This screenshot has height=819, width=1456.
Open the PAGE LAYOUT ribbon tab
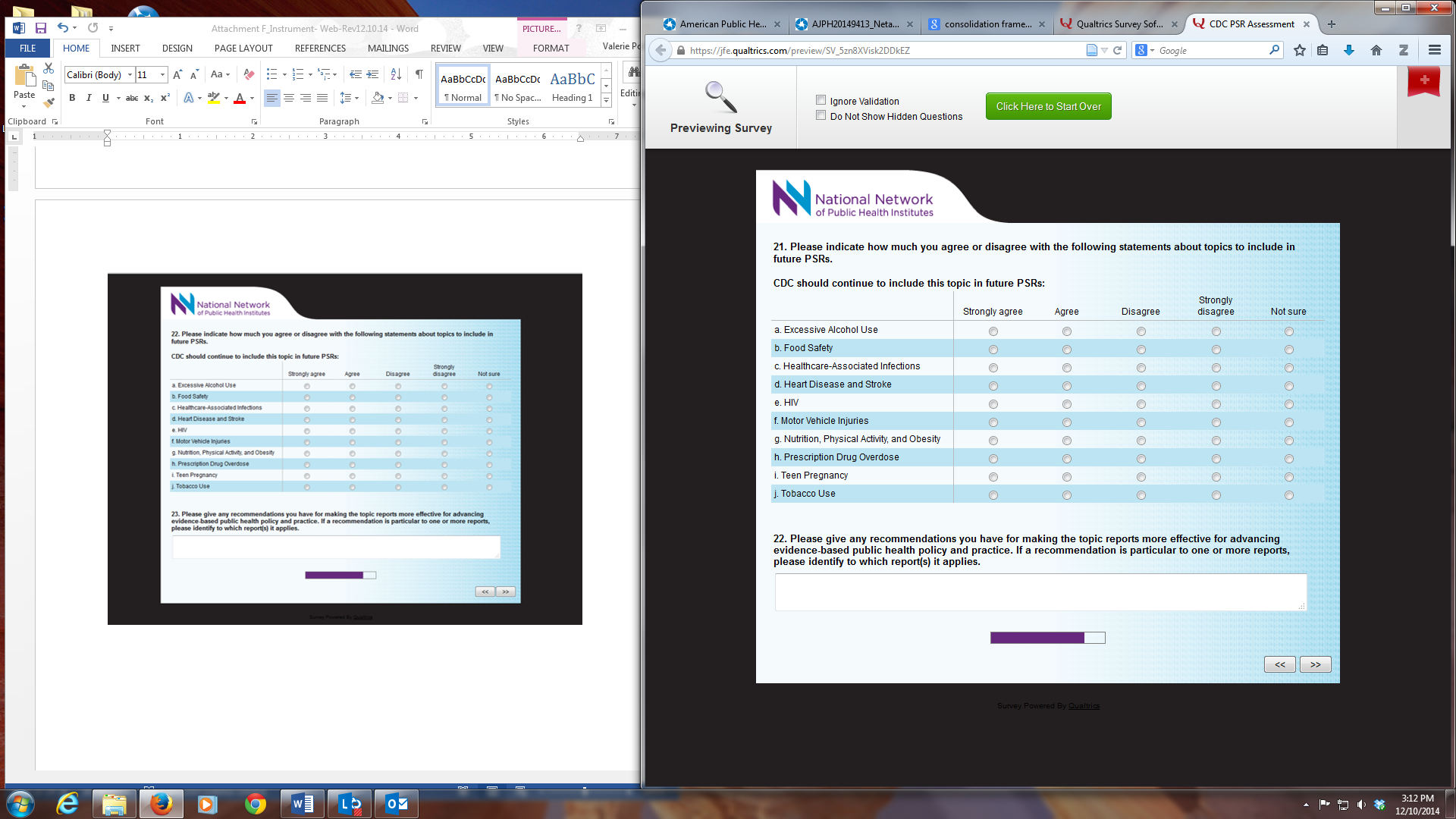tap(243, 48)
